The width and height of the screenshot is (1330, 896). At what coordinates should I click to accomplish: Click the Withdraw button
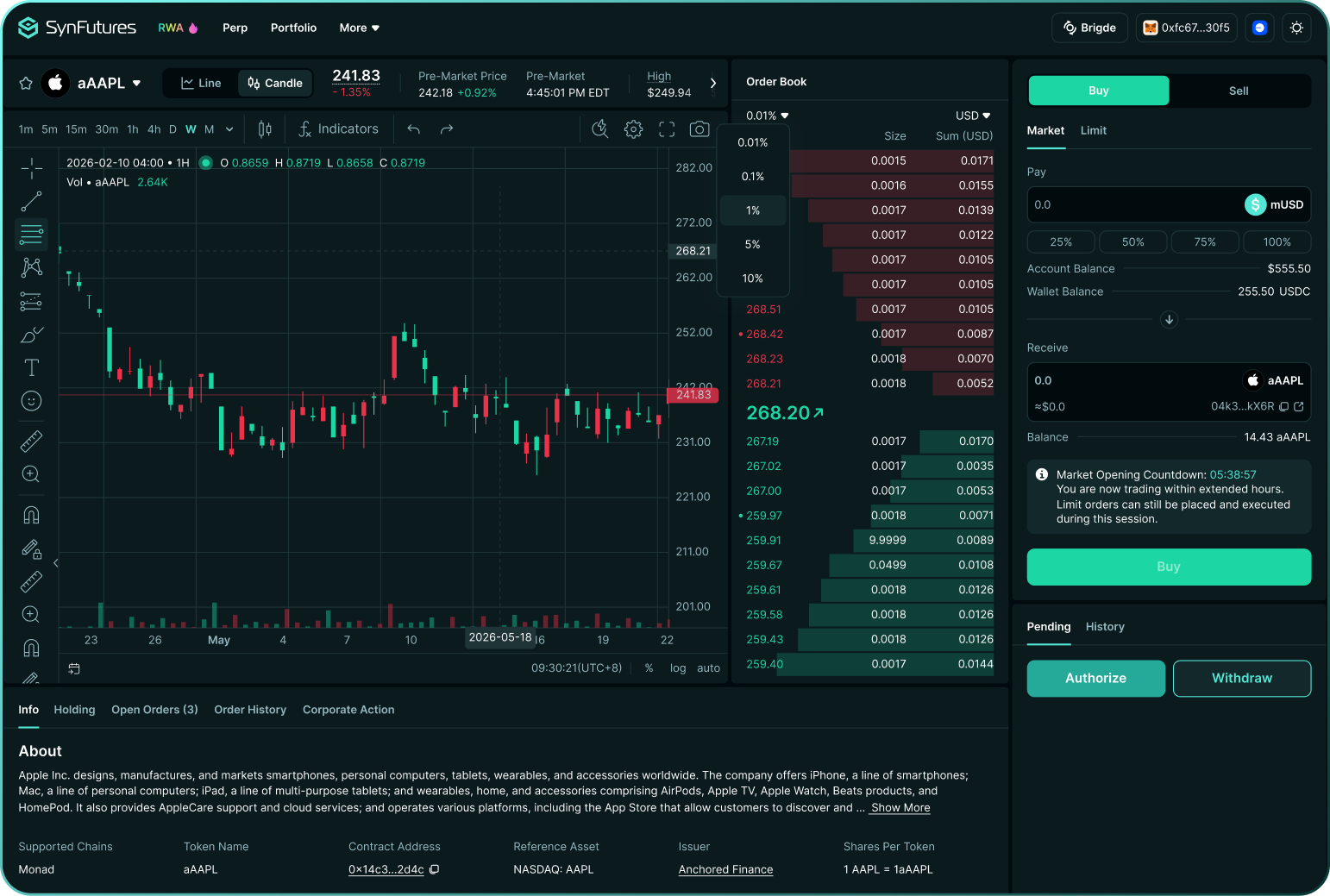click(x=1242, y=678)
